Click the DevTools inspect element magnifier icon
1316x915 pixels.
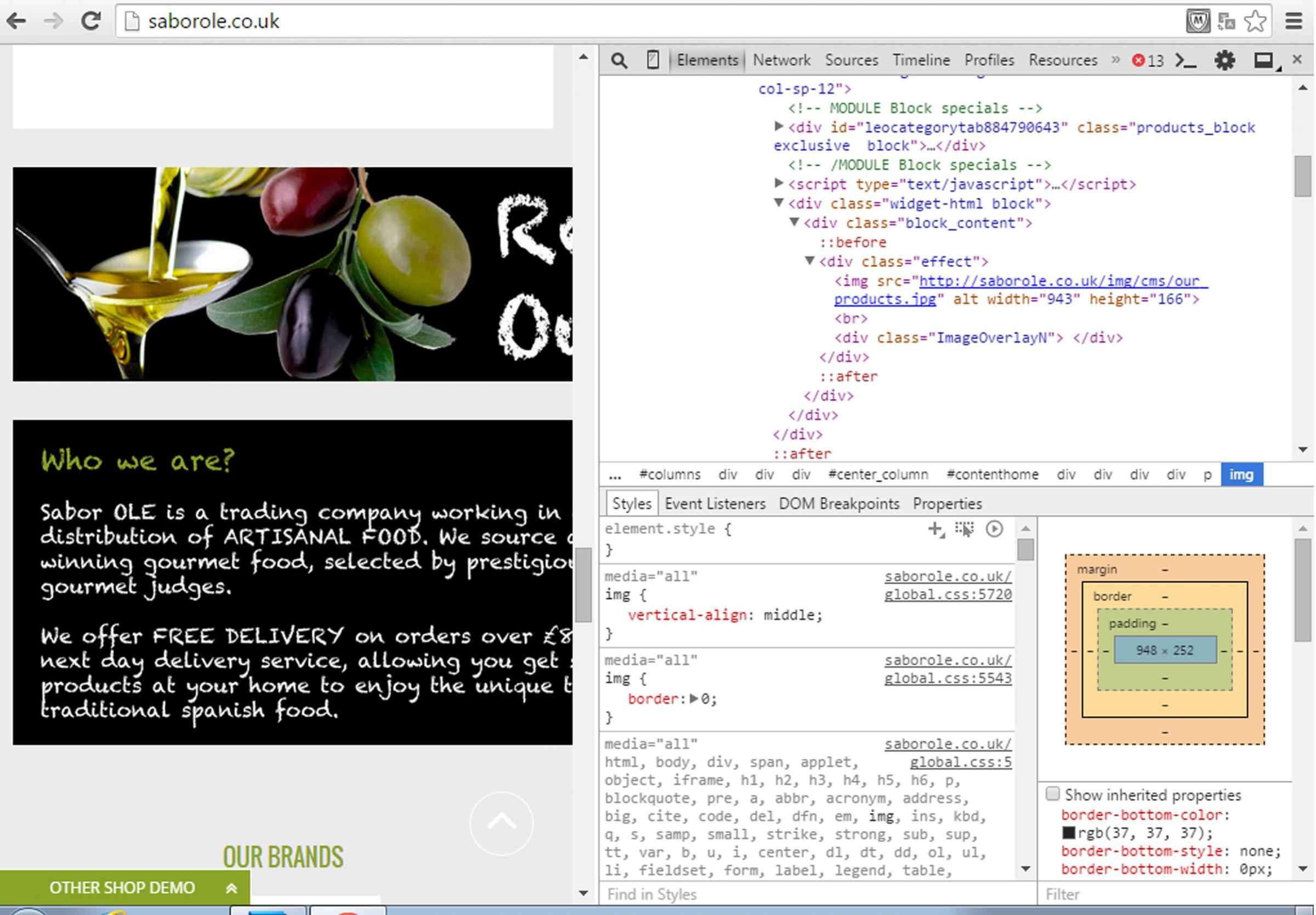[x=619, y=60]
